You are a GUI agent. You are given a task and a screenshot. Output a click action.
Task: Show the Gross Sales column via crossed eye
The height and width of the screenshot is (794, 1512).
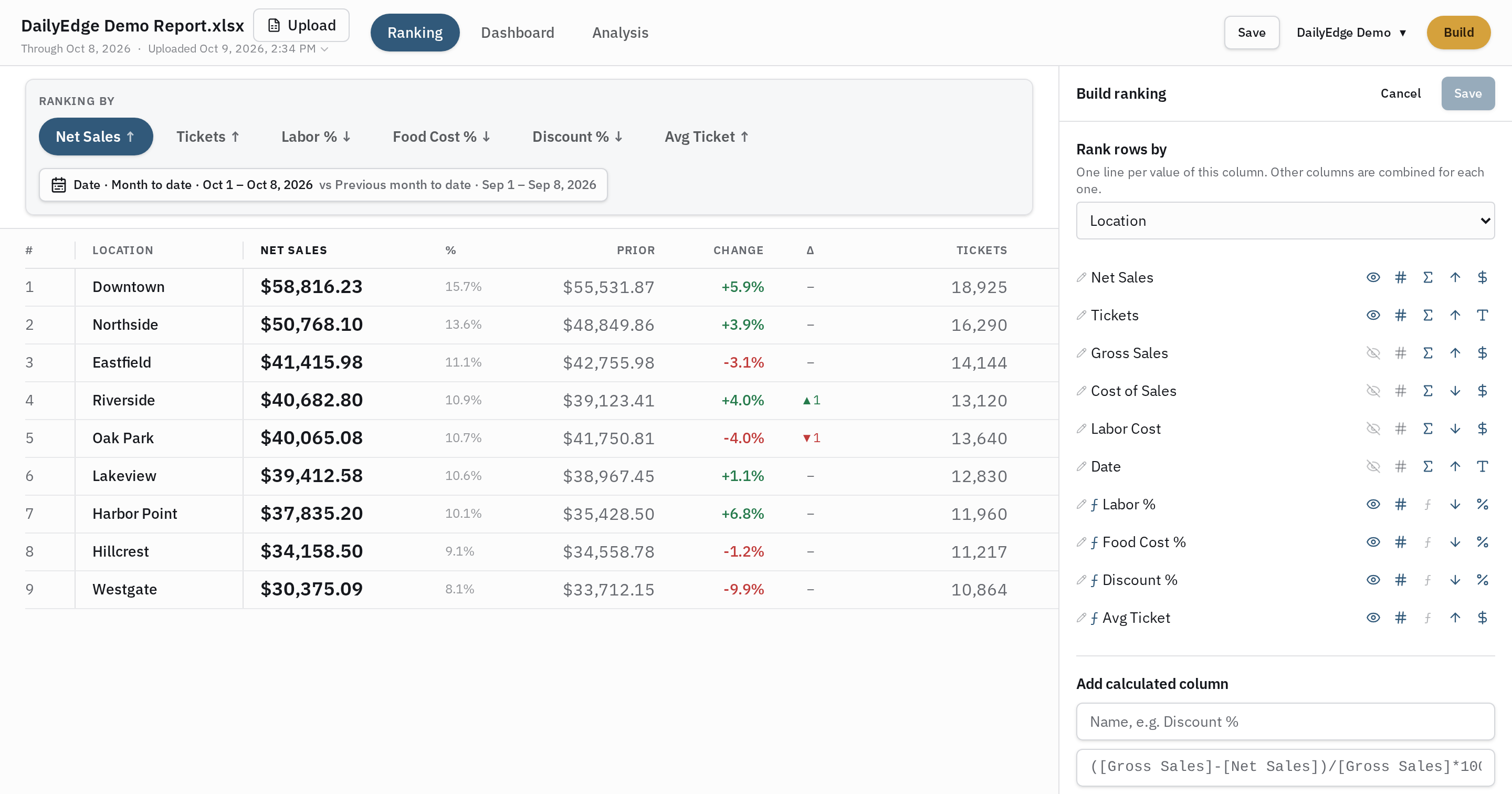pos(1373,353)
